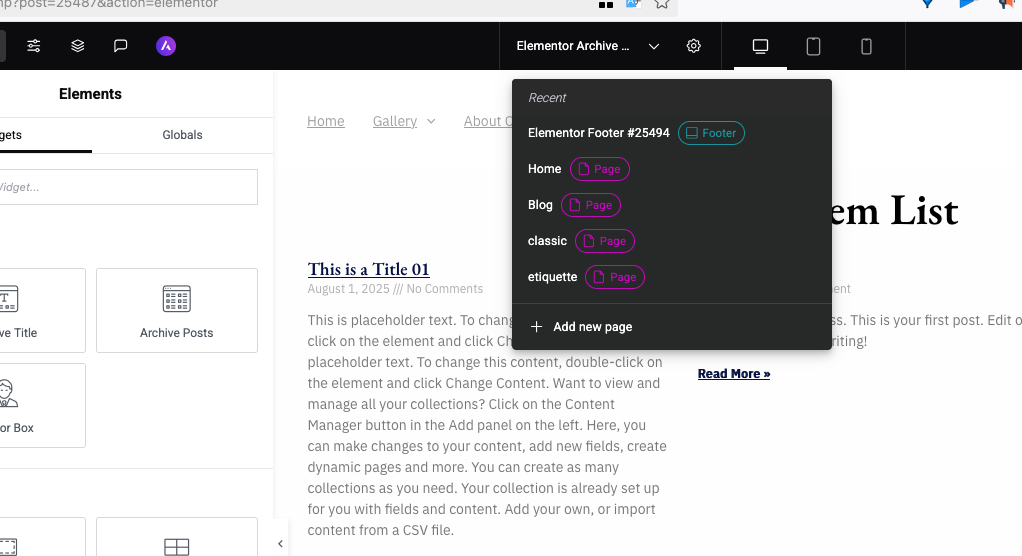Open the Structure layers panel icon
Screen dimensions: 1022x556
point(77,46)
